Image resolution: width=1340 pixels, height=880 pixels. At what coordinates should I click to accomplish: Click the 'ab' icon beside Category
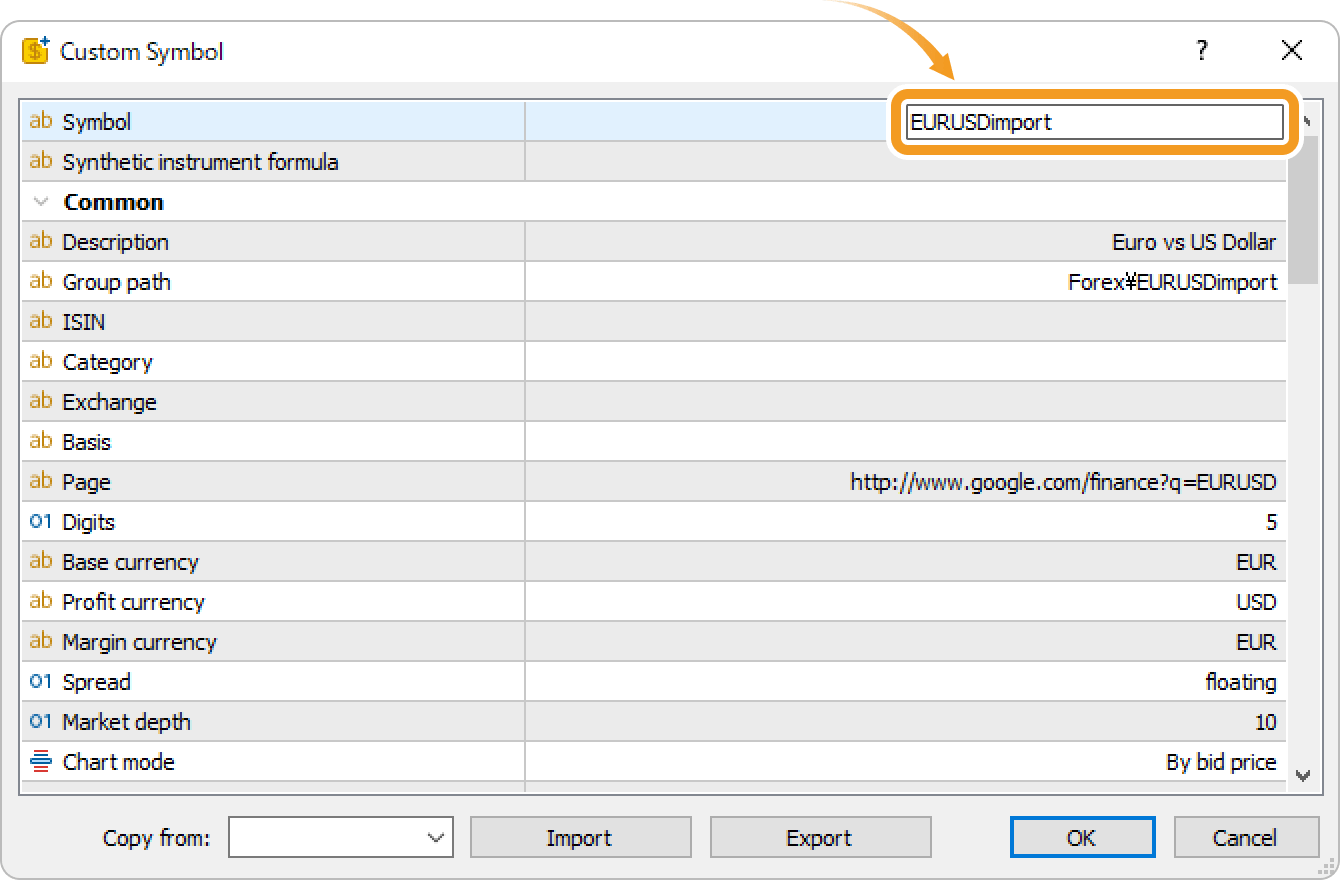point(41,361)
